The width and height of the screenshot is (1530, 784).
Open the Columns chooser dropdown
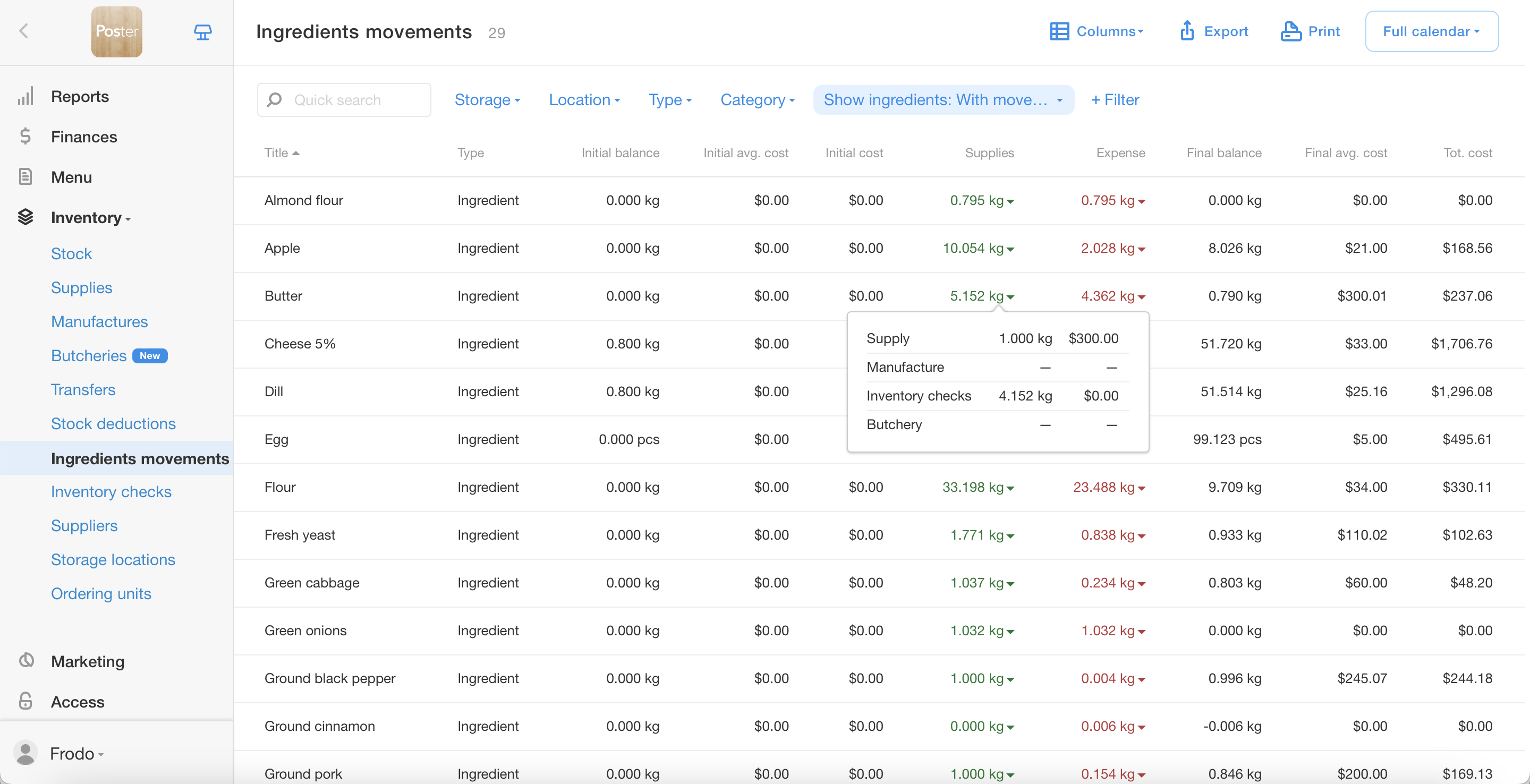coord(1096,31)
